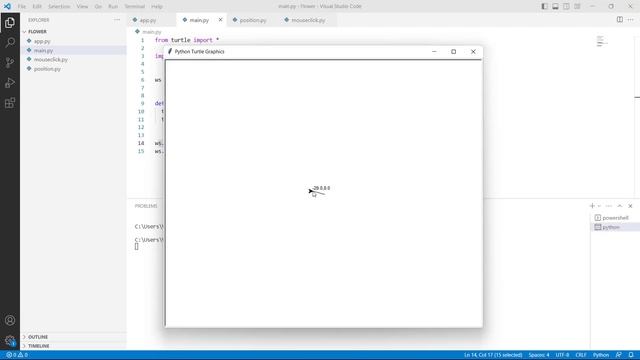
Task: Click the turtle cursor in Turtle Graphics canvas
Action: click(311, 191)
